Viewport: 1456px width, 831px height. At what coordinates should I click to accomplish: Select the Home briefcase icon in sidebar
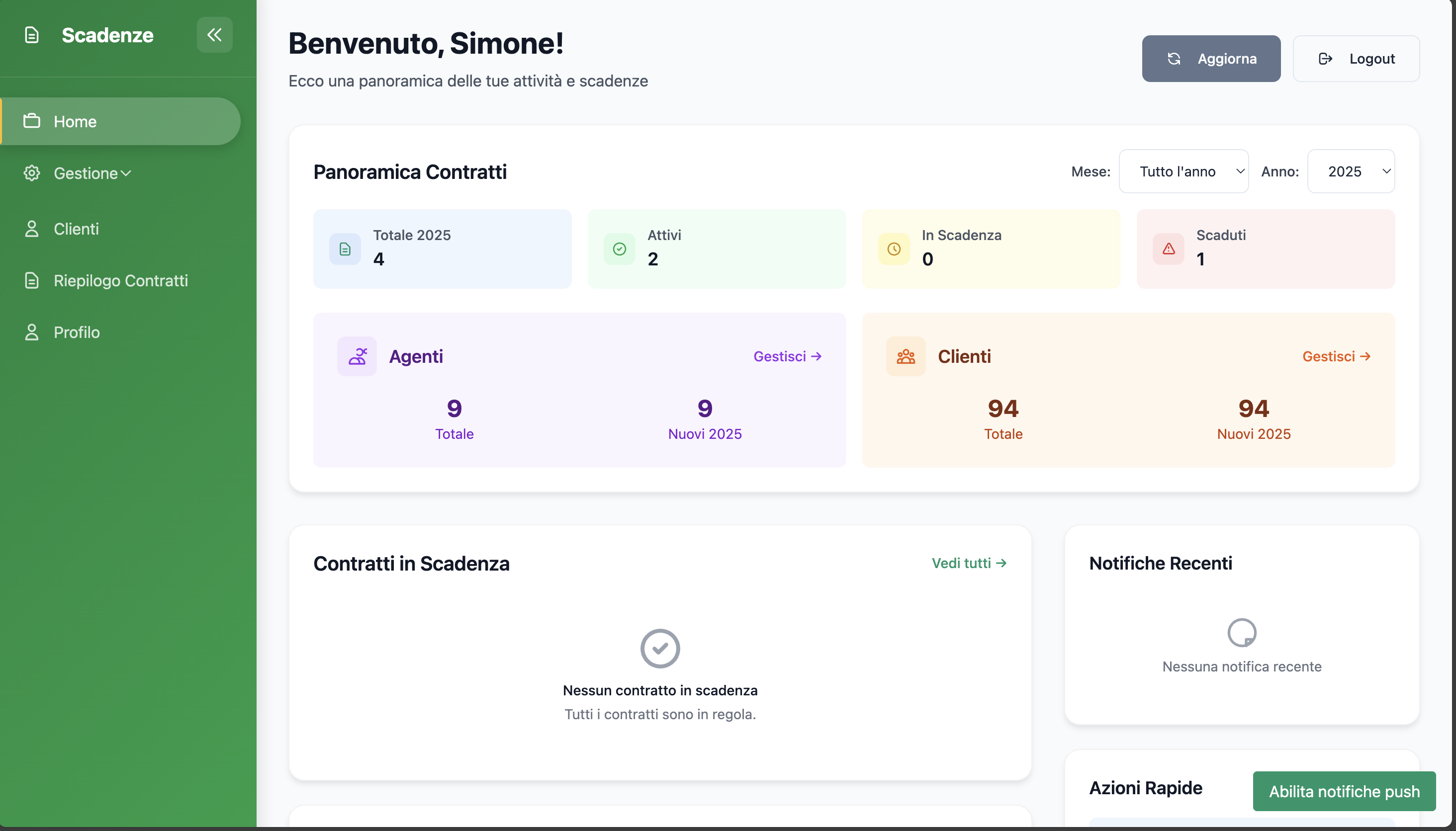coord(32,121)
